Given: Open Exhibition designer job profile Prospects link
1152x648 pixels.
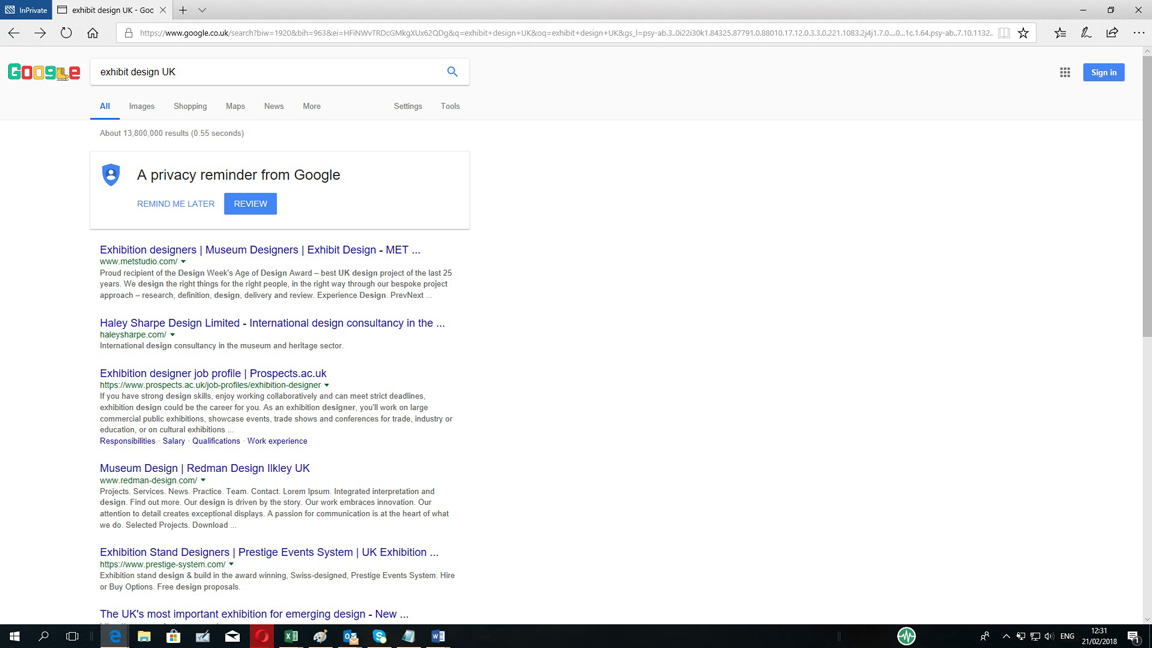Looking at the screenshot, I should coord(213,373).
